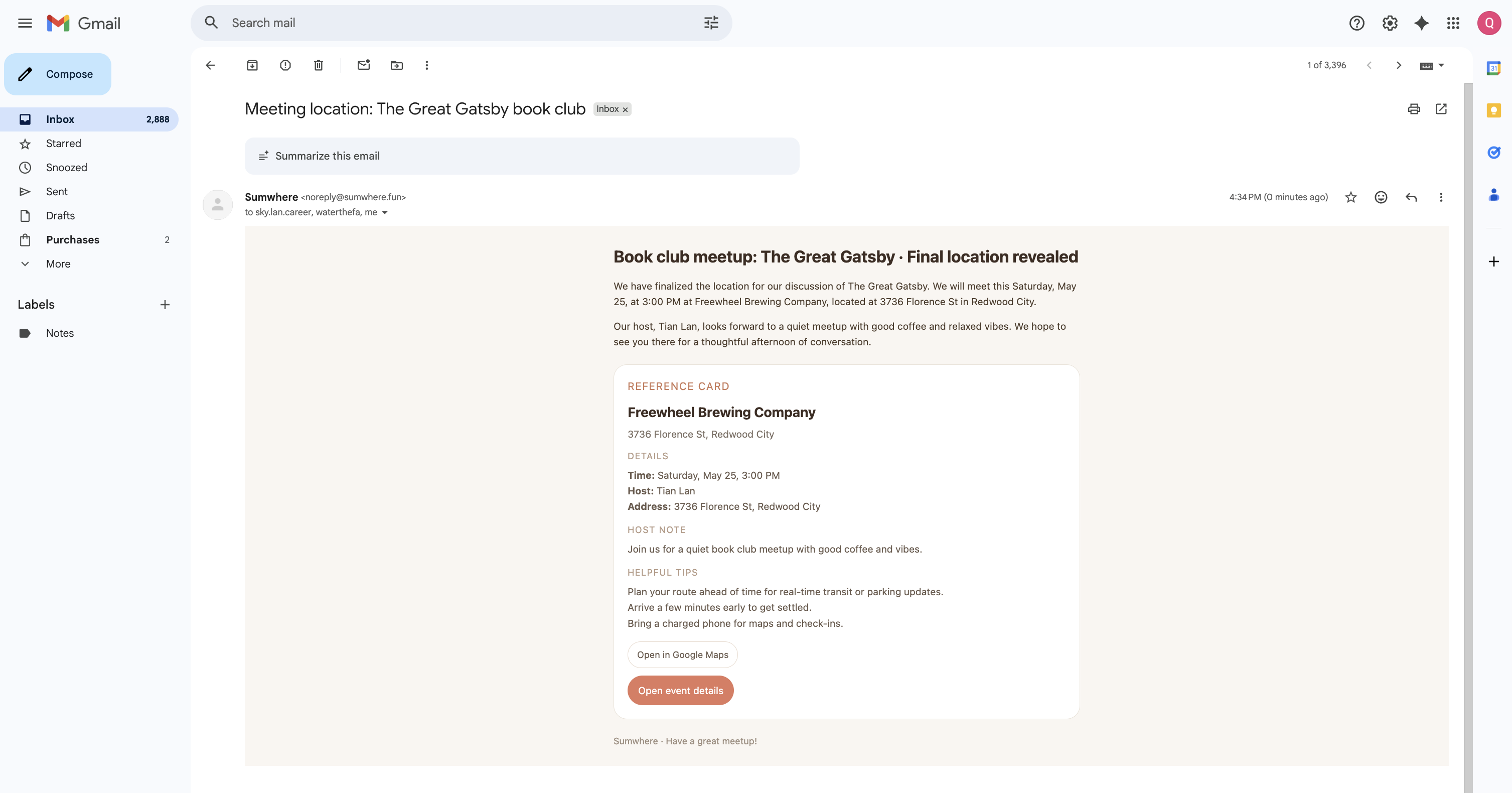Click the Move to folder icon

[397, 65]
